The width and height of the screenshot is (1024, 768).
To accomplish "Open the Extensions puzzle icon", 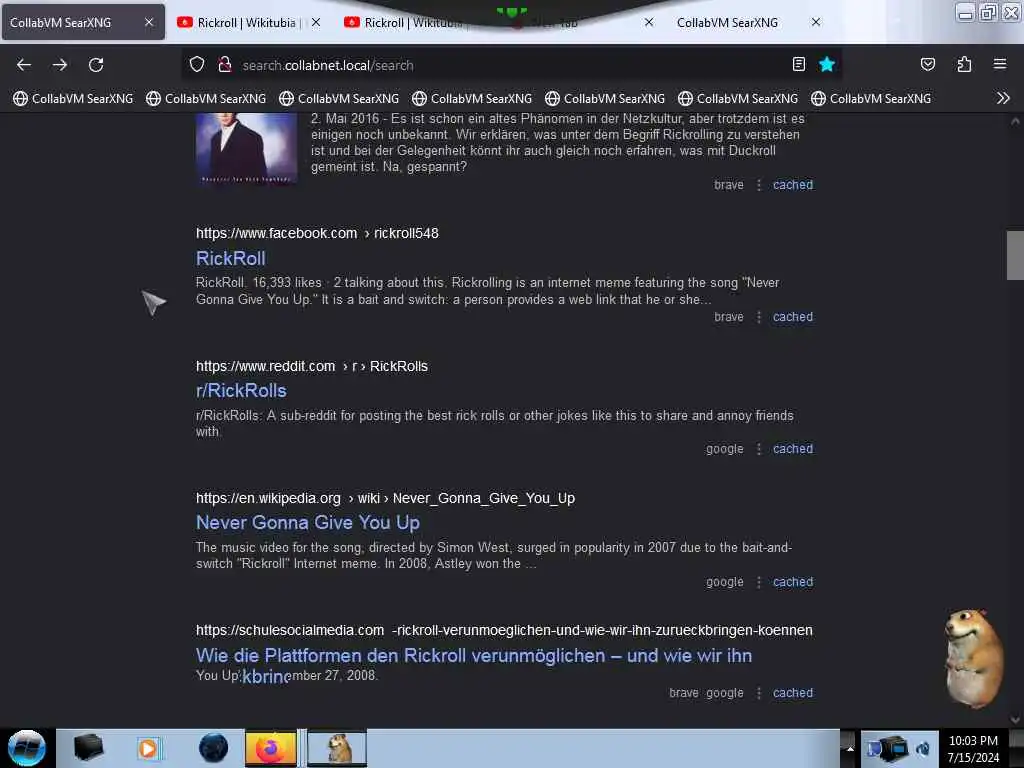I will tap(964, 64).
